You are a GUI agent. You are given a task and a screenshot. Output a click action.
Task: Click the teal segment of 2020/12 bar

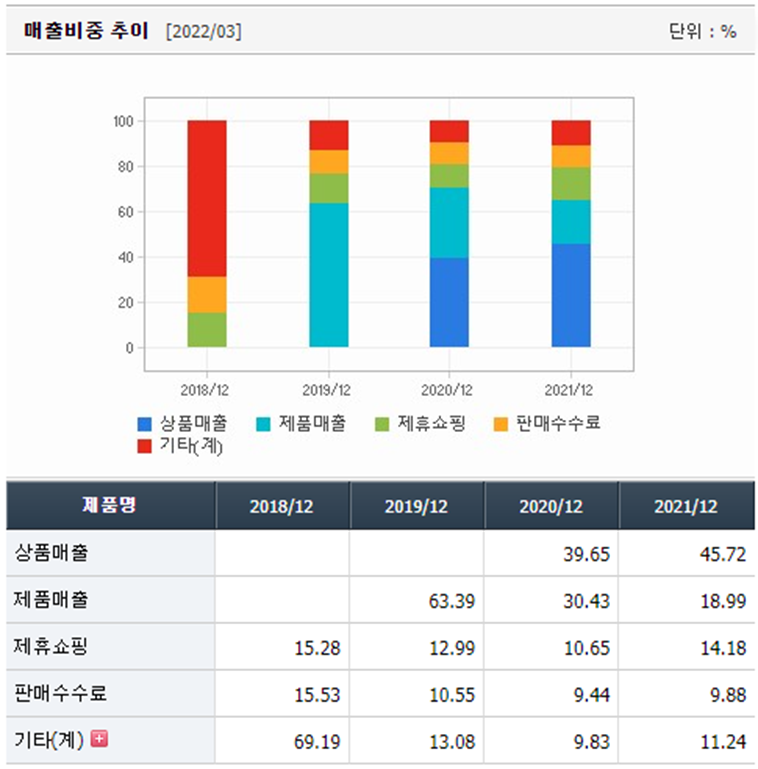(449, 223)
